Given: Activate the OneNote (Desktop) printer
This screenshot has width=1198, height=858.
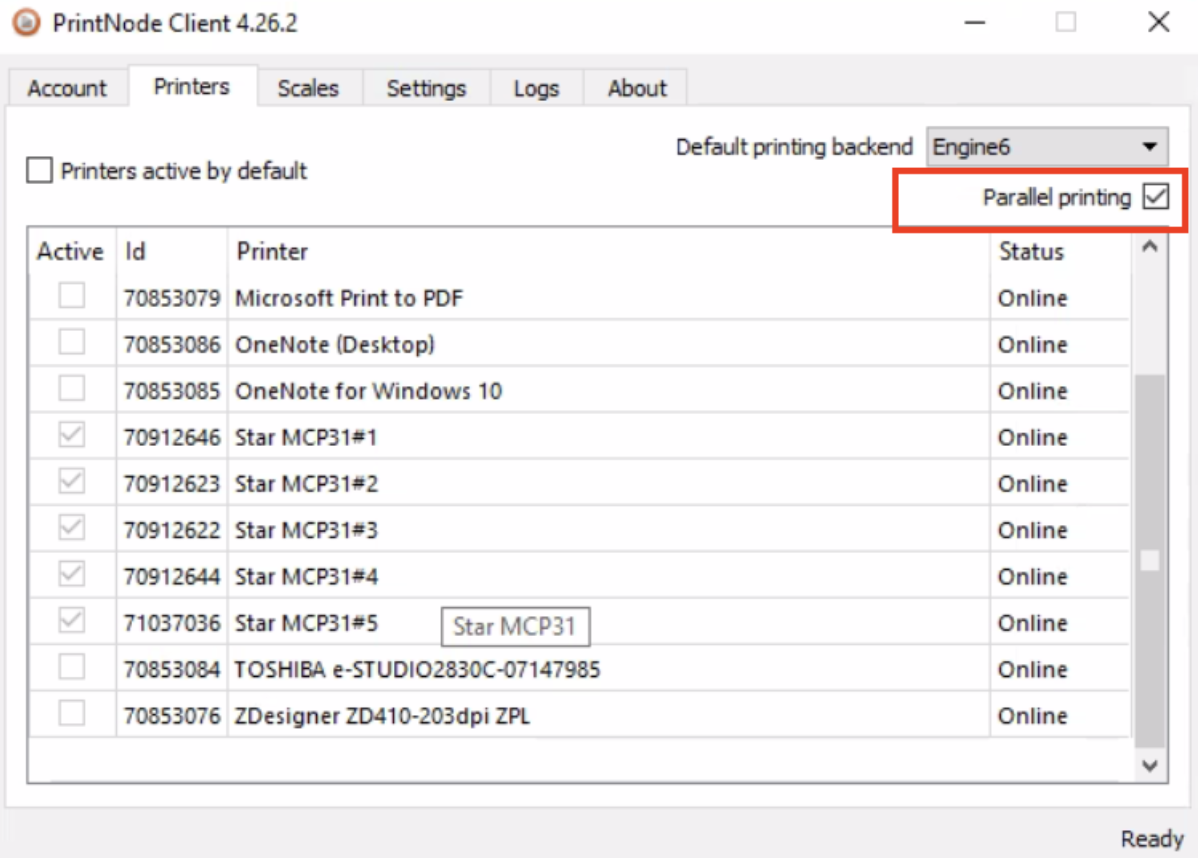Looking at the screenshot, I should [x=71, y=343].
